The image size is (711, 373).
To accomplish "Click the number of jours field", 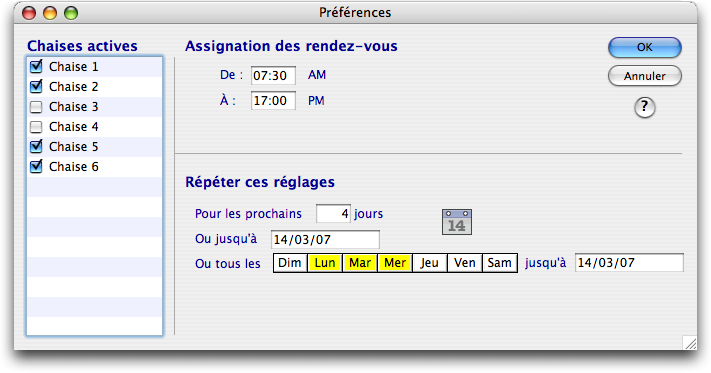I will click(333, 213).
